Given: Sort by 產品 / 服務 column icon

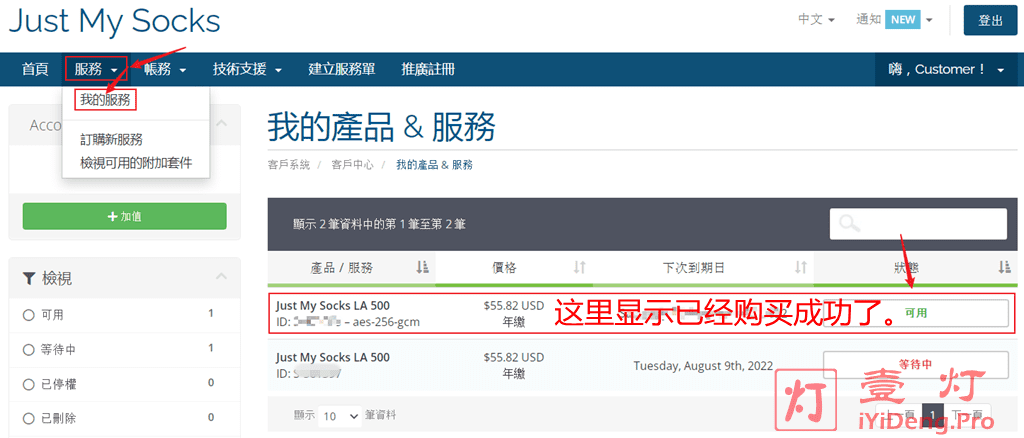Looking at the screenshot, I should pyautogui.click(x=422, y=267).
